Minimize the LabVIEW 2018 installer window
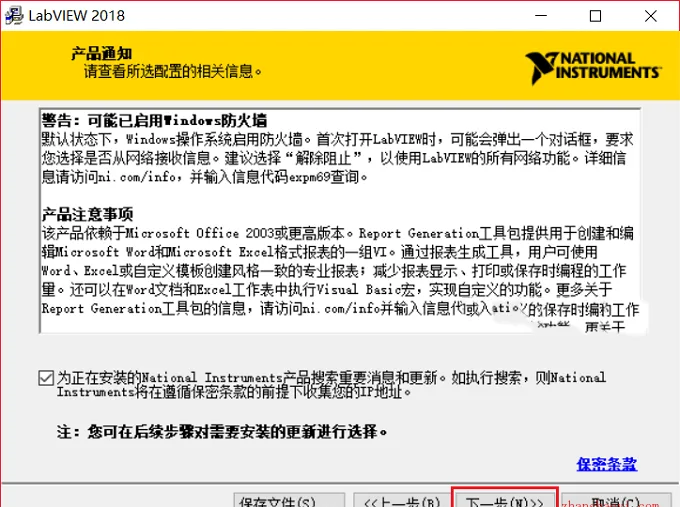Image resolution: width=680 pixels, height=507 pixels. click(541, 16)
